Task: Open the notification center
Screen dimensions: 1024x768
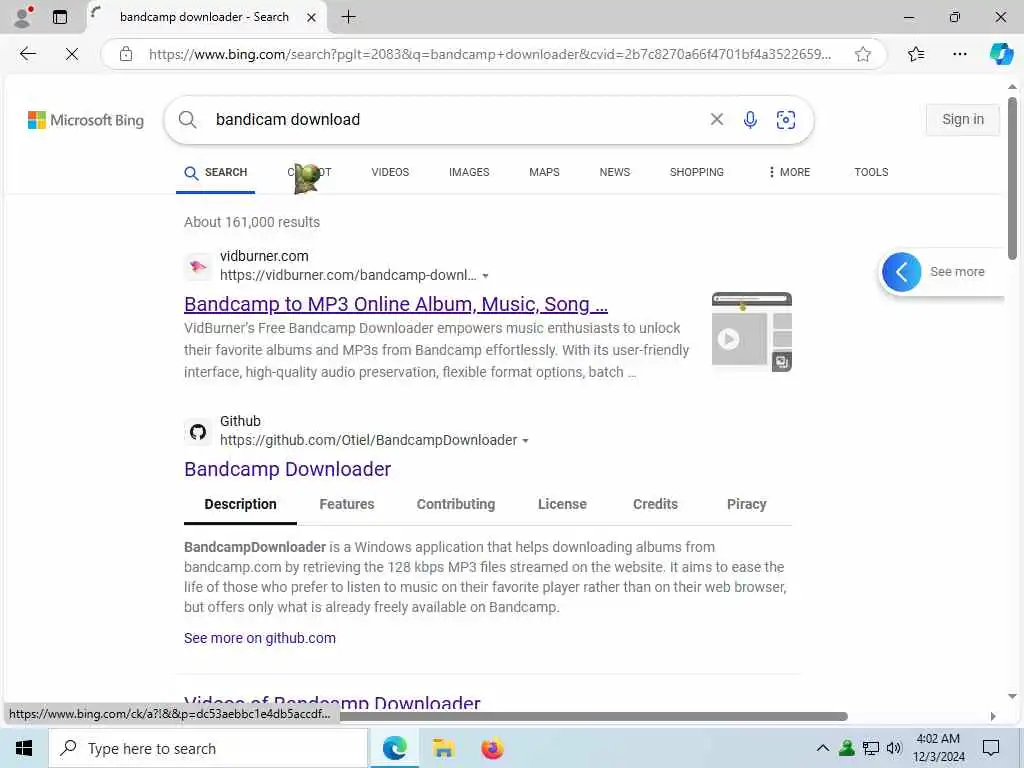Action: tap(991, 748)
